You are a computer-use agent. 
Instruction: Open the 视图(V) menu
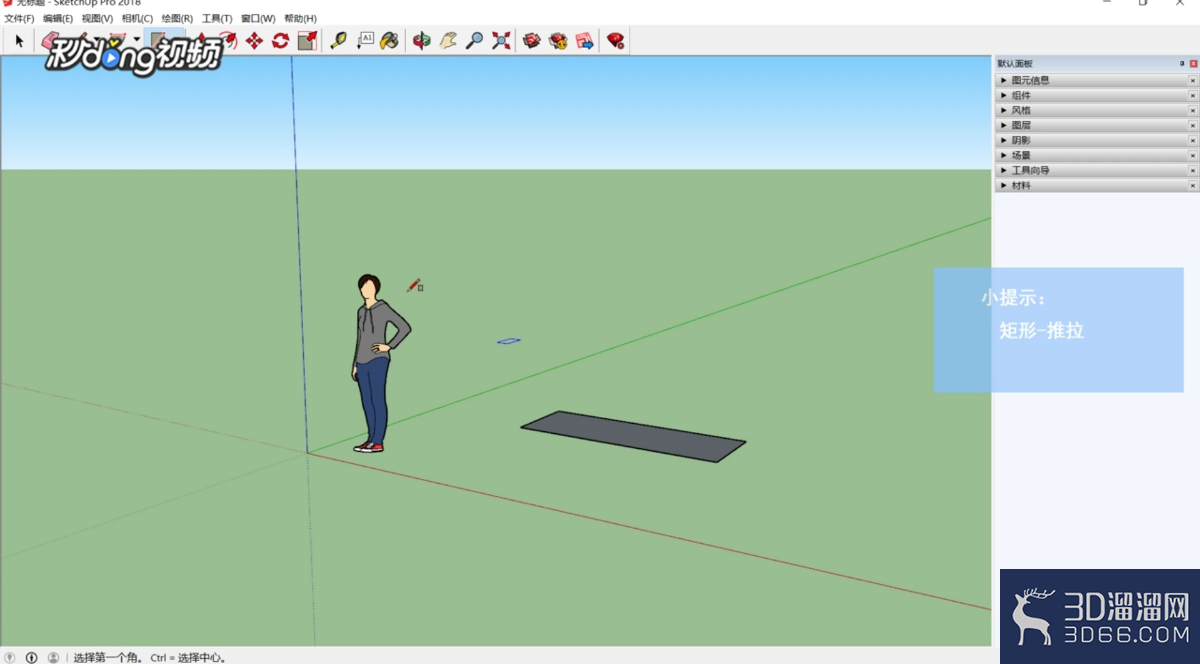(97, 19)
